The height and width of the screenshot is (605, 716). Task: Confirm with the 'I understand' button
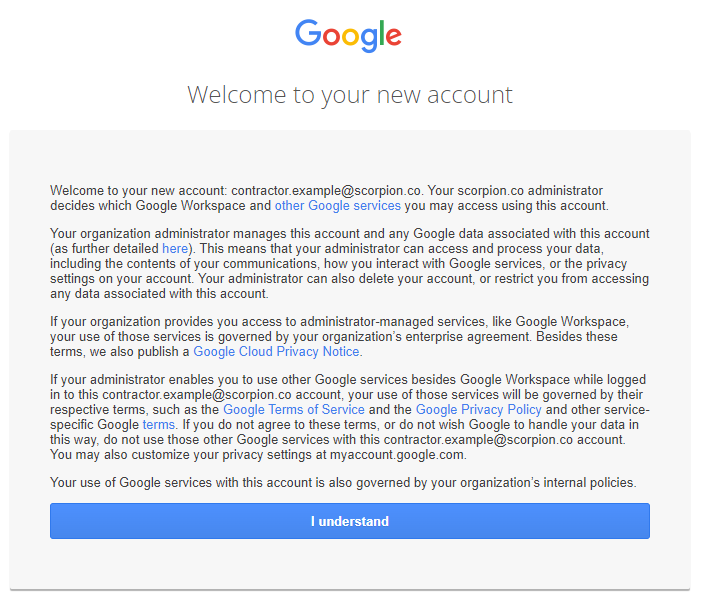point(350,521)
